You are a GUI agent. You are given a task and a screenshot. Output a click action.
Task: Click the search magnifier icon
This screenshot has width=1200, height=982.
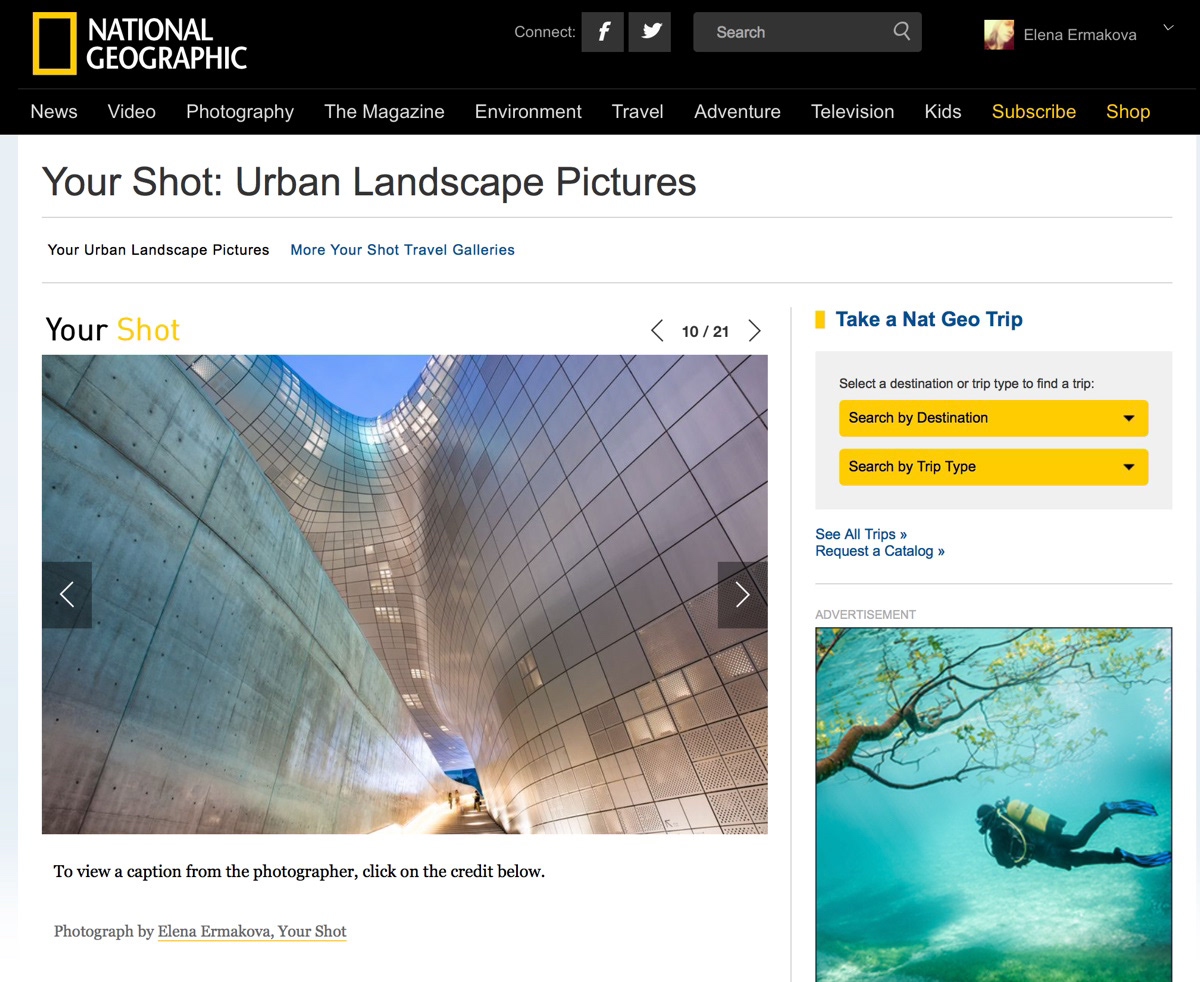click(902, 31)
